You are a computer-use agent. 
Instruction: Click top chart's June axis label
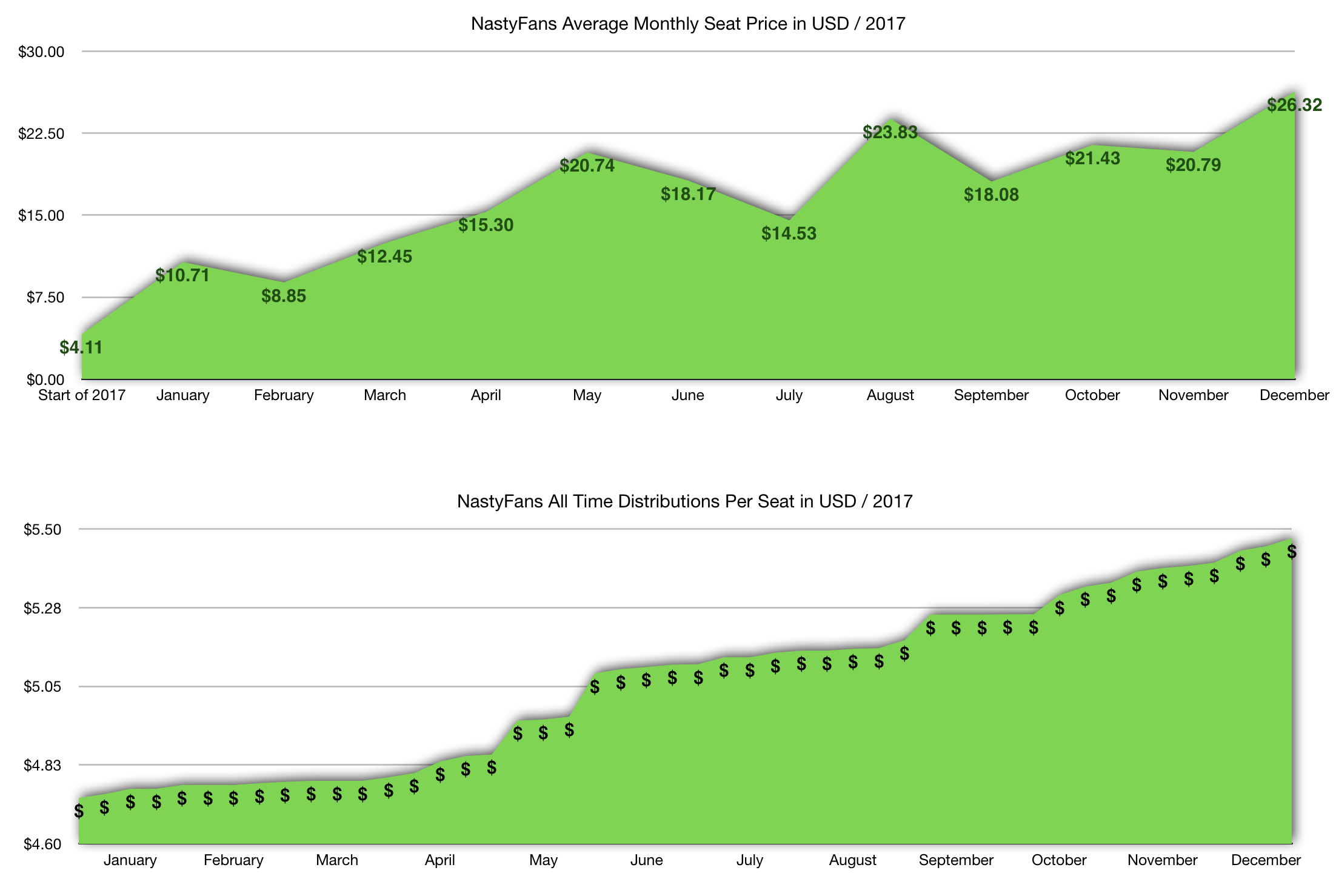tap(688, 395)
